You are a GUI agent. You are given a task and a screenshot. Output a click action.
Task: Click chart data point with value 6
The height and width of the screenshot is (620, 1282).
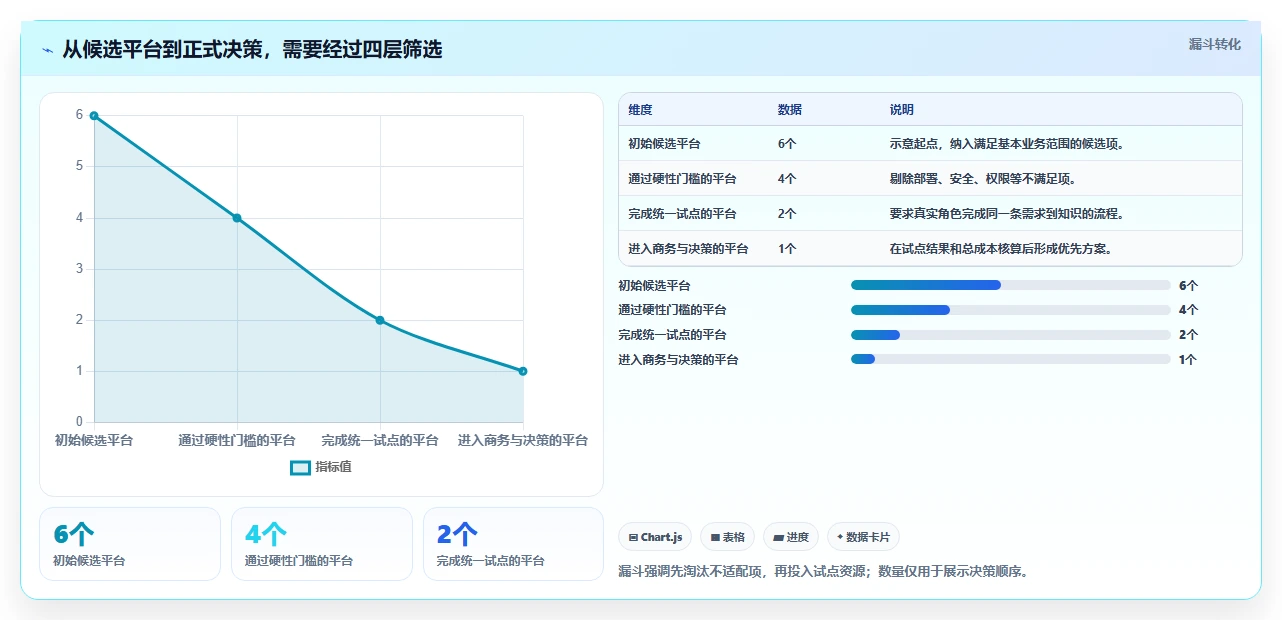tap(94, 116)
